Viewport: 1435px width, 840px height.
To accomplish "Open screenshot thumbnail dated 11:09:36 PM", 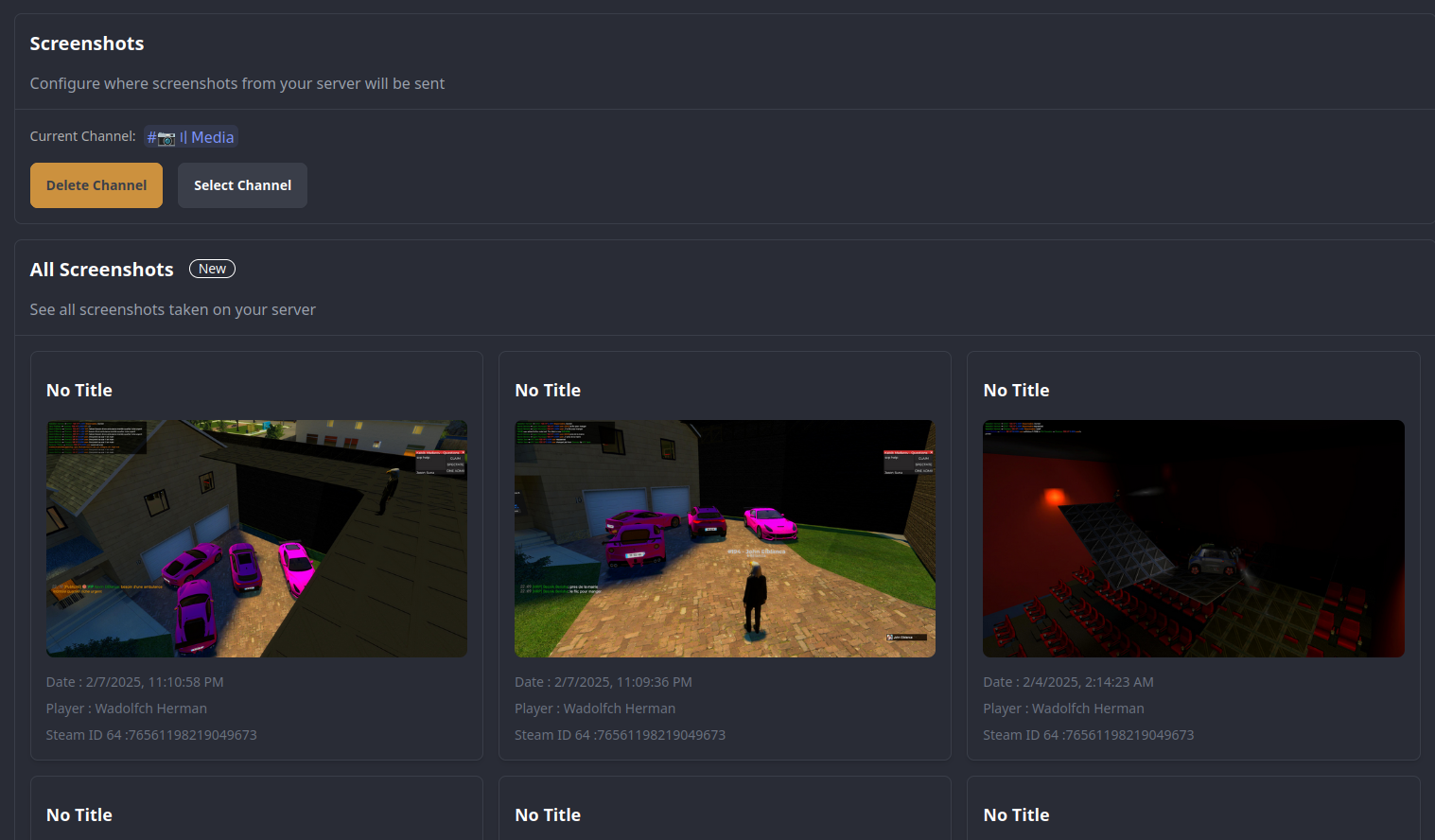I will pyautogui.click(x=725, y=538).
